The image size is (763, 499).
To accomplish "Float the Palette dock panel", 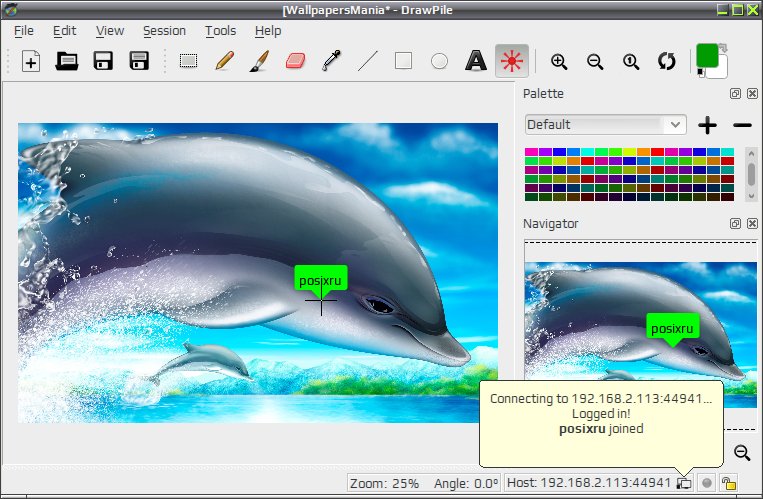I will (x=735, y=93).
